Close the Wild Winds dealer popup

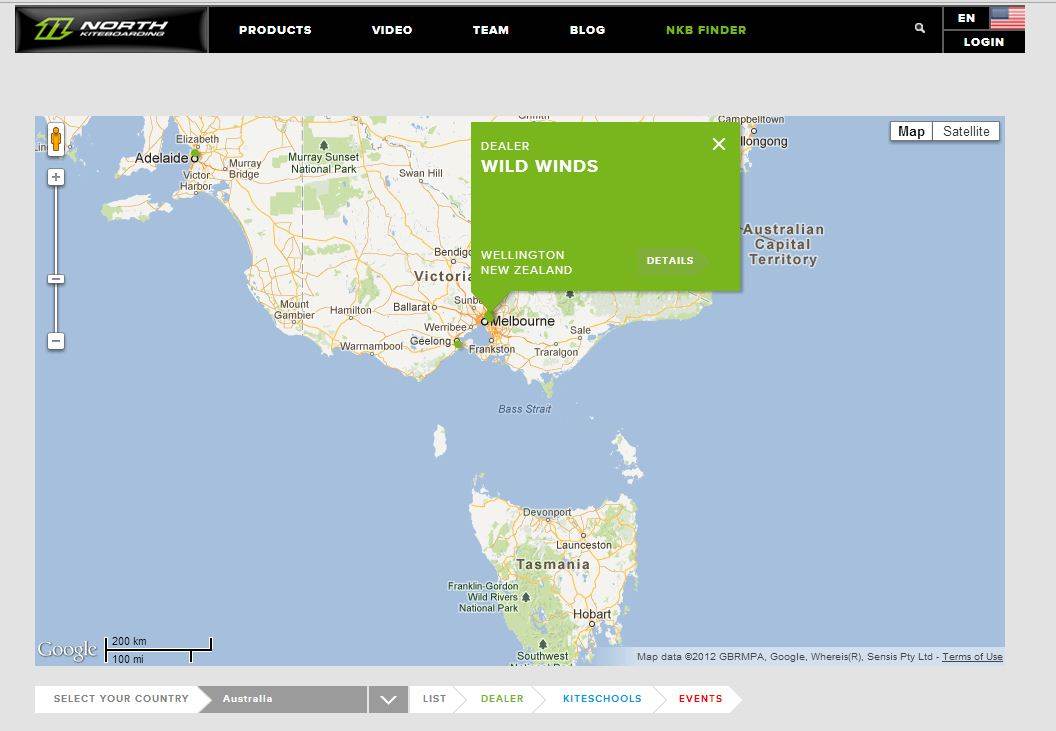(x=718, y=144)
